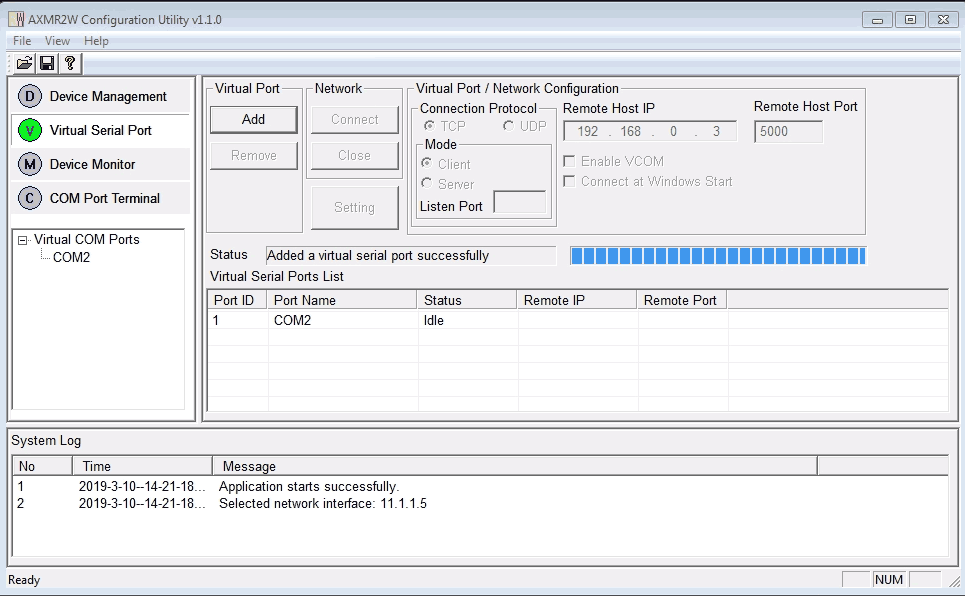Switch to Device Management panel
Image resolution: width=965 pixels, height=596 pixels.
tap(100, 96)
